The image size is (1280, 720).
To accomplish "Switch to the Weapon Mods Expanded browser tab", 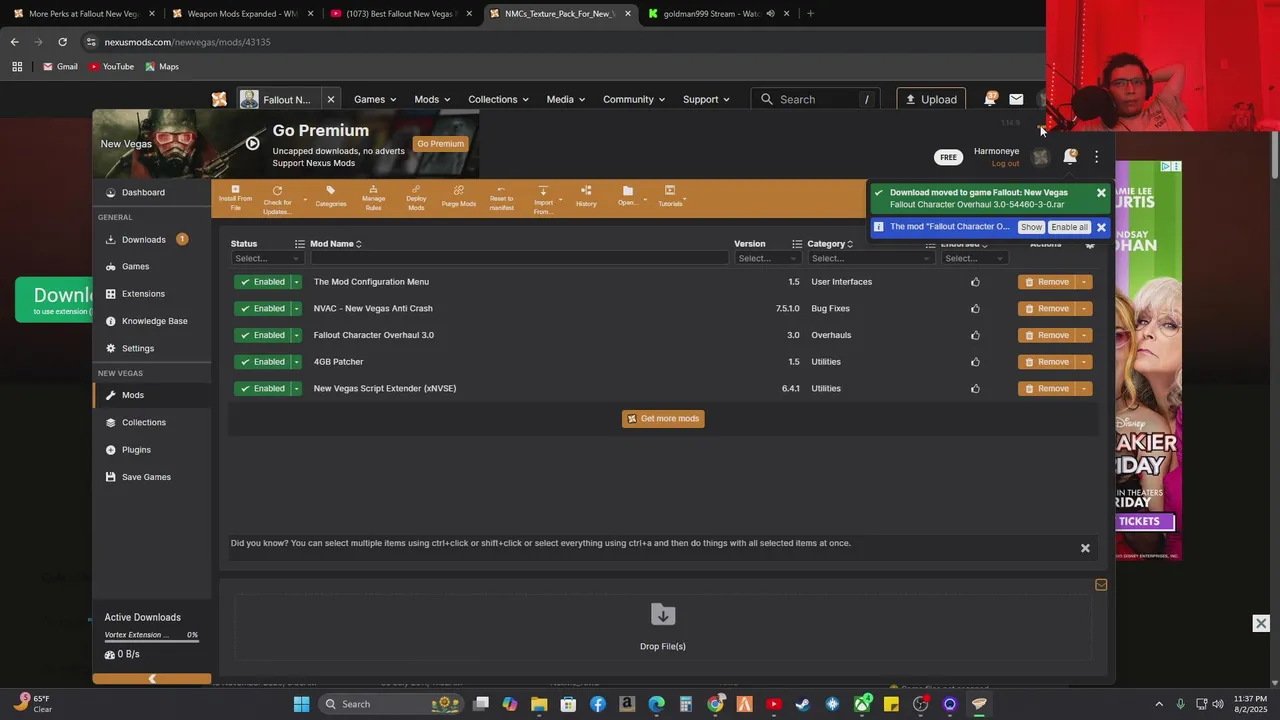I will pos(243,14).
